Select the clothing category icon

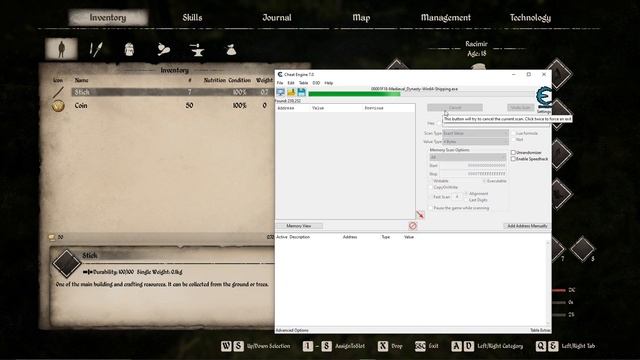[x=129, y=49]
